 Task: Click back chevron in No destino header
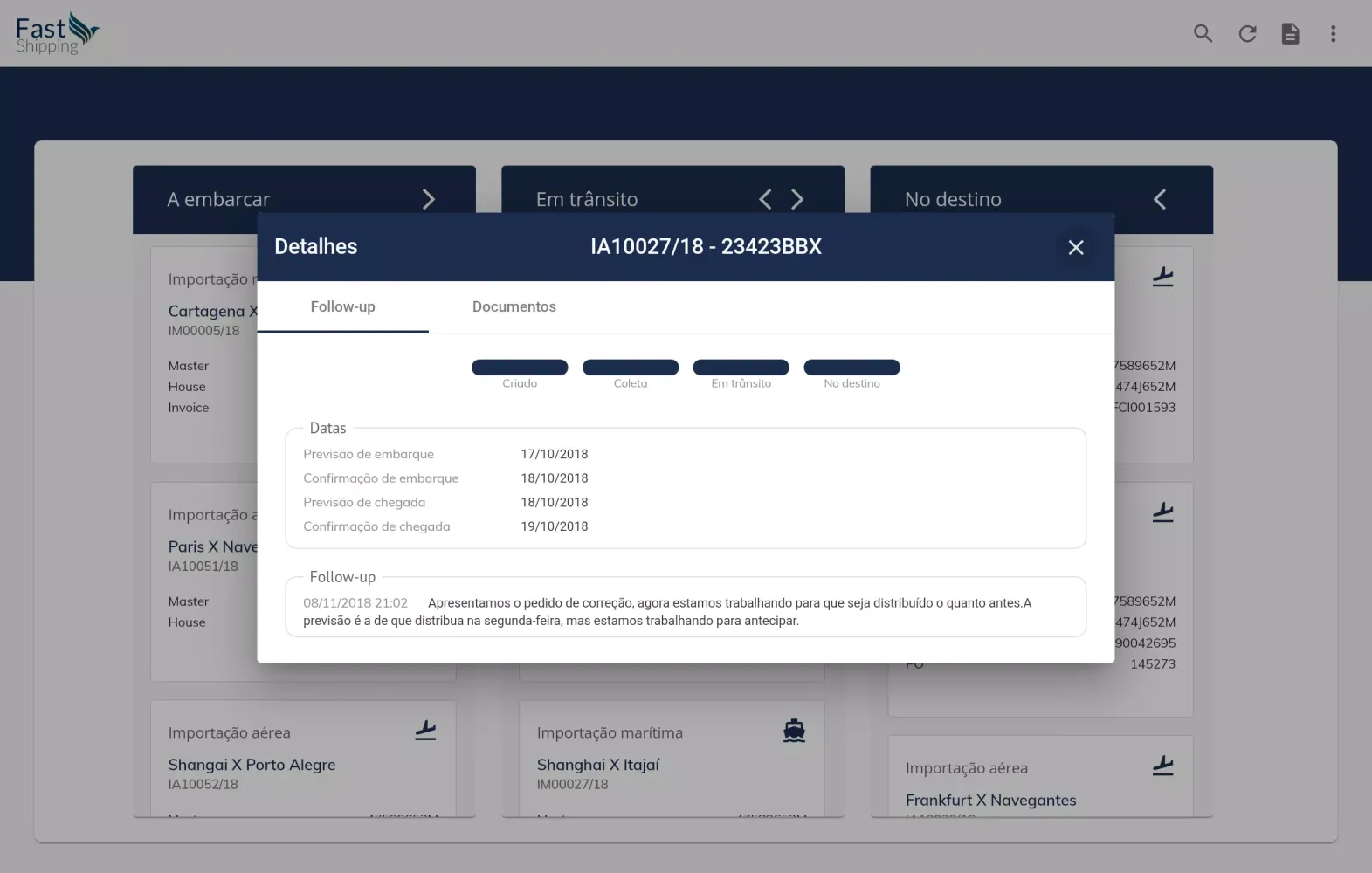[x=1160, y=199]
